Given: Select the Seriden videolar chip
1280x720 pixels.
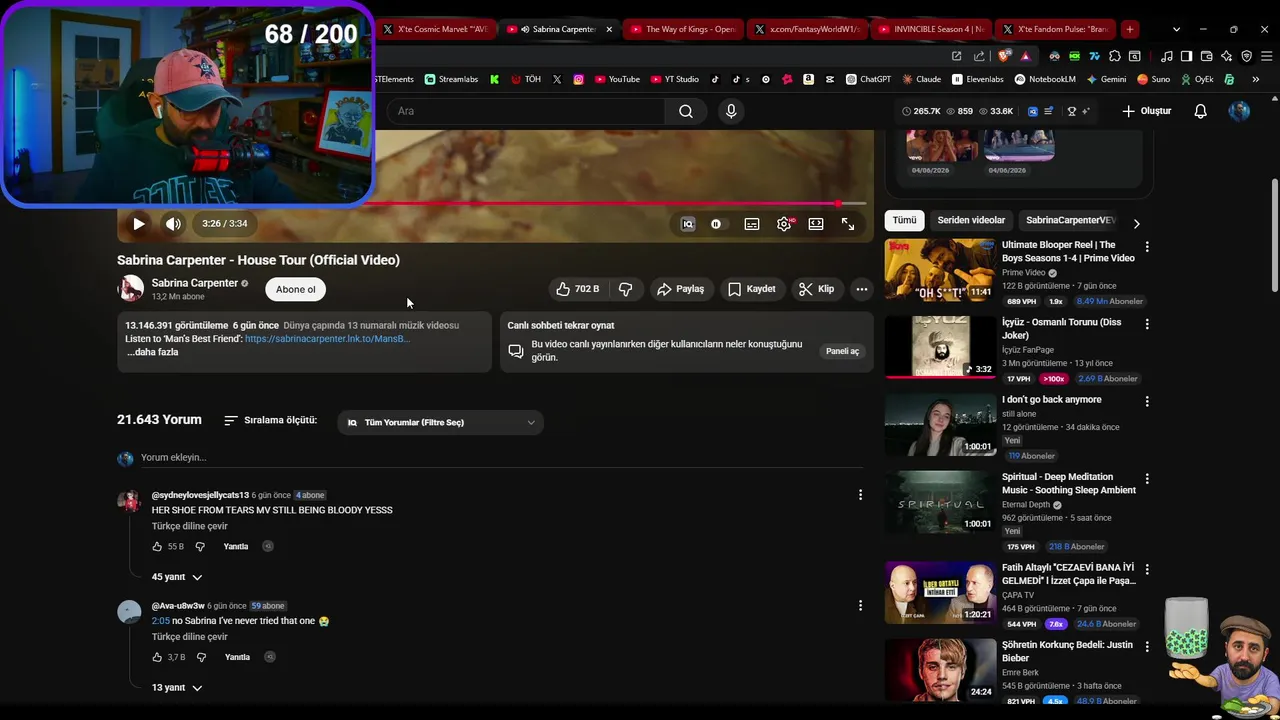Looking at the screenshot, I should point(971,220).
